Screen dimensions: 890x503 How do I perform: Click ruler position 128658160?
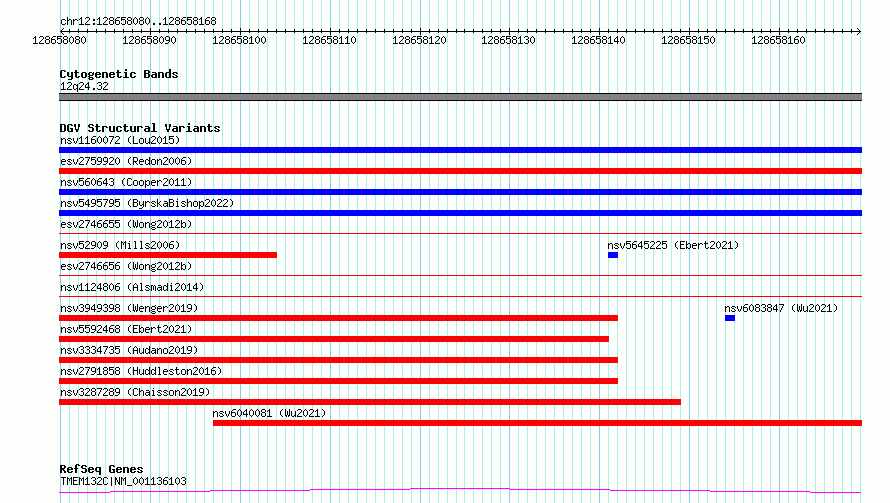coord(778,40)
